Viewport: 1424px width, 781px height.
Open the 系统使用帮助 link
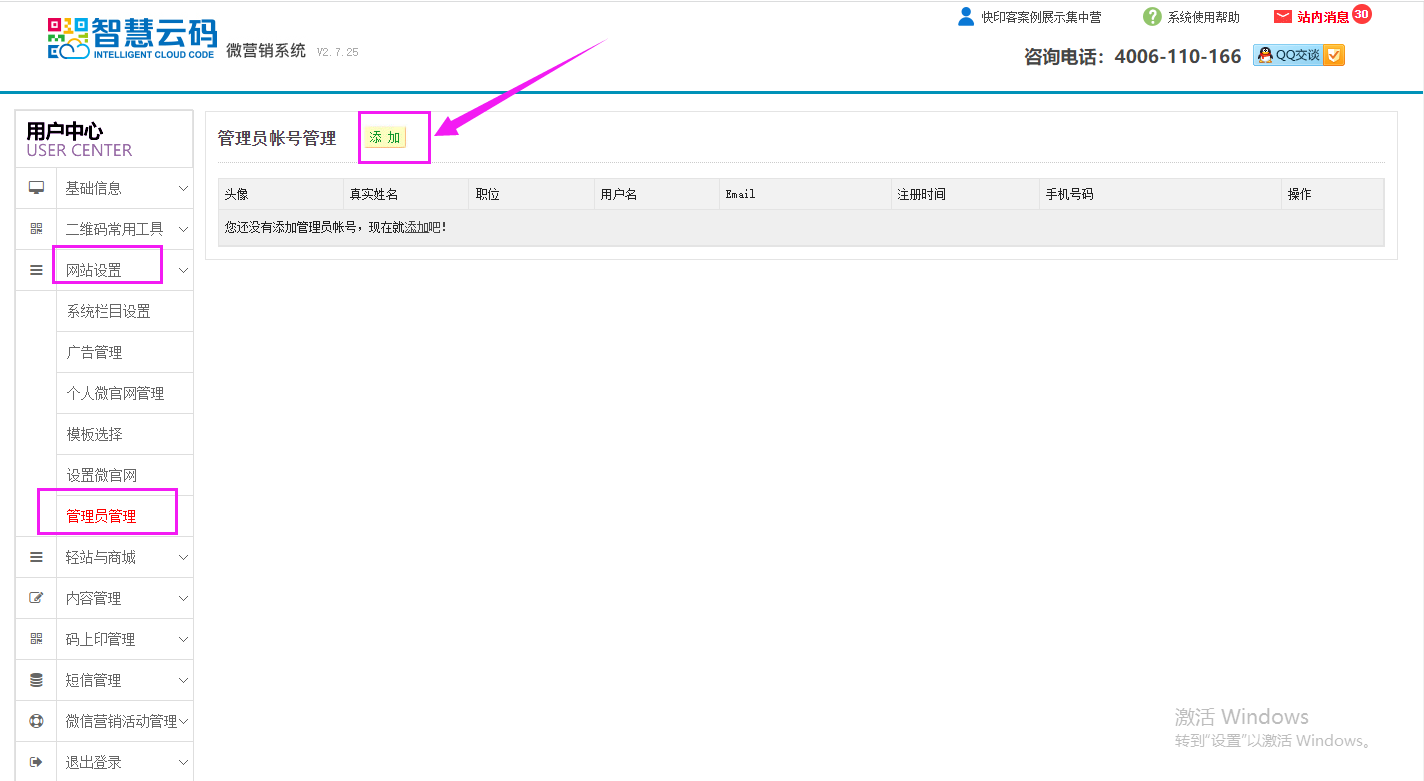(1203, 17)
